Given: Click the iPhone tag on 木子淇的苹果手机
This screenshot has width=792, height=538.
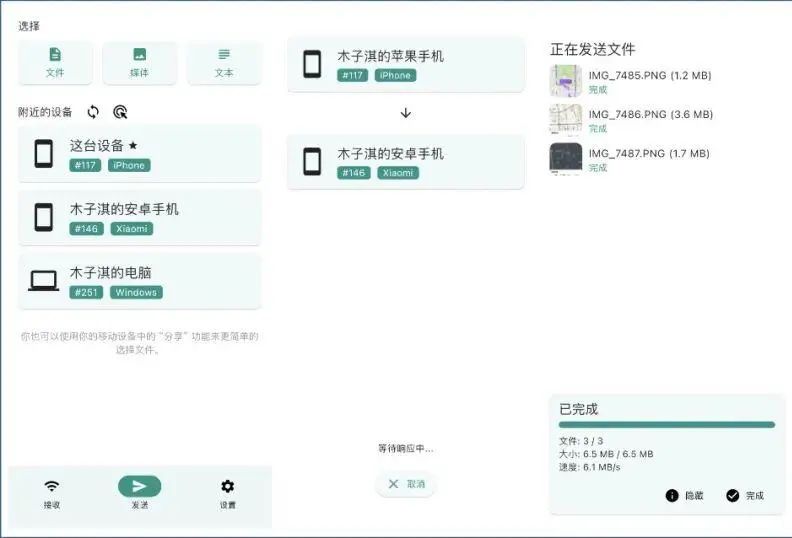Looking at the screenshot, I should [395, 75].
